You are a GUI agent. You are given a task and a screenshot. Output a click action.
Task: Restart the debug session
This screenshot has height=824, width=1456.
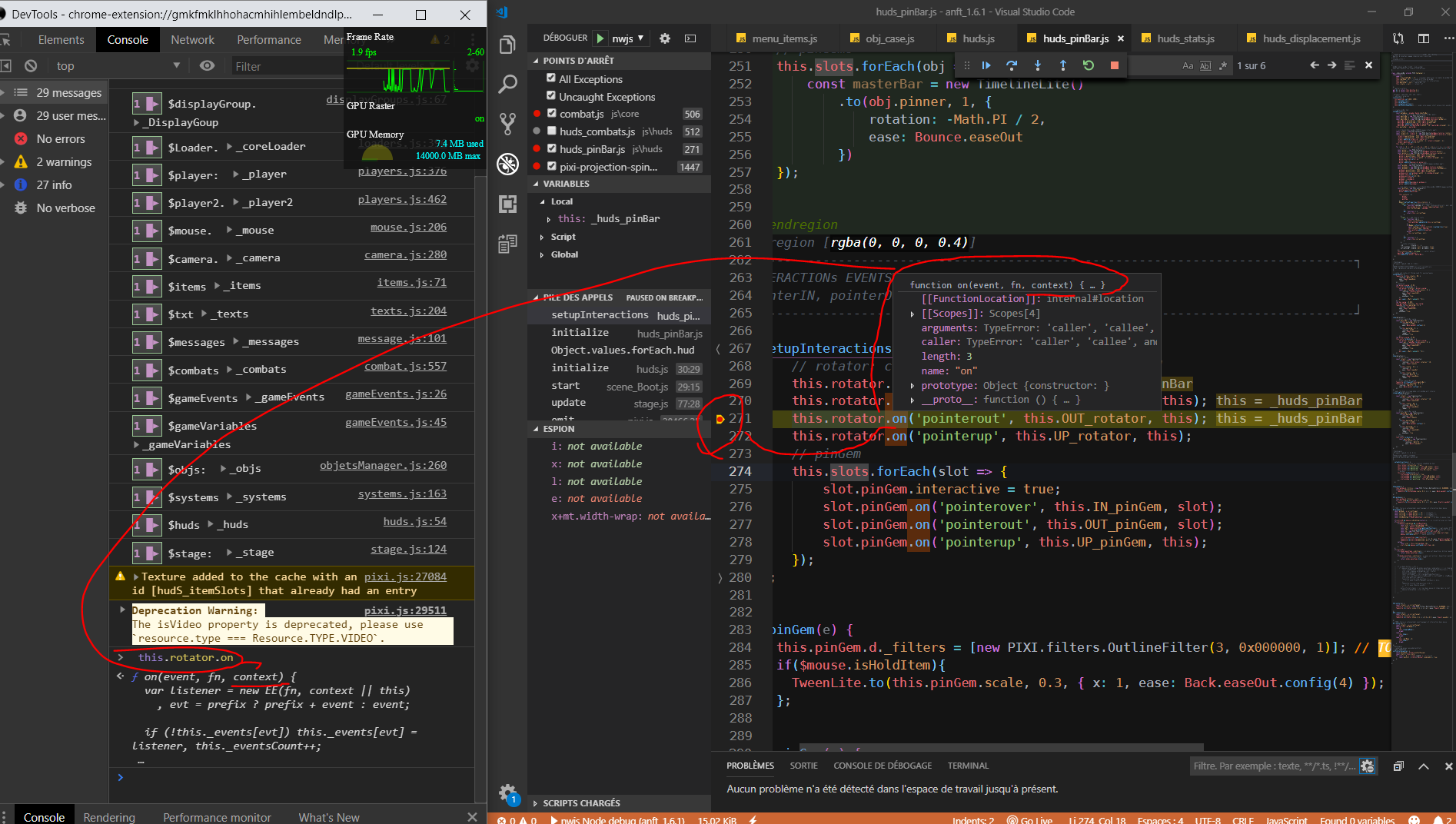pyautogui.click(x=1089, y=65)
